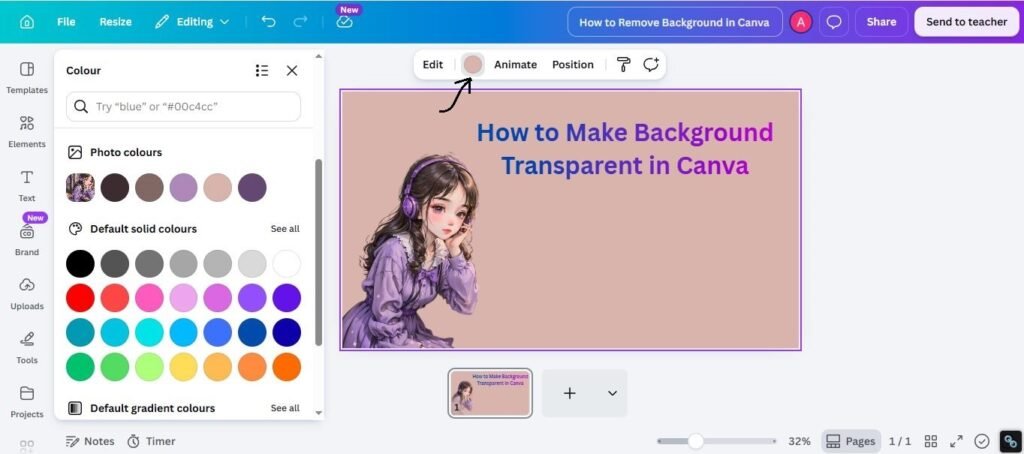Click the colour panel scrollbar
This screenshot has width=1024, height=454.
[x=319, y=252]
